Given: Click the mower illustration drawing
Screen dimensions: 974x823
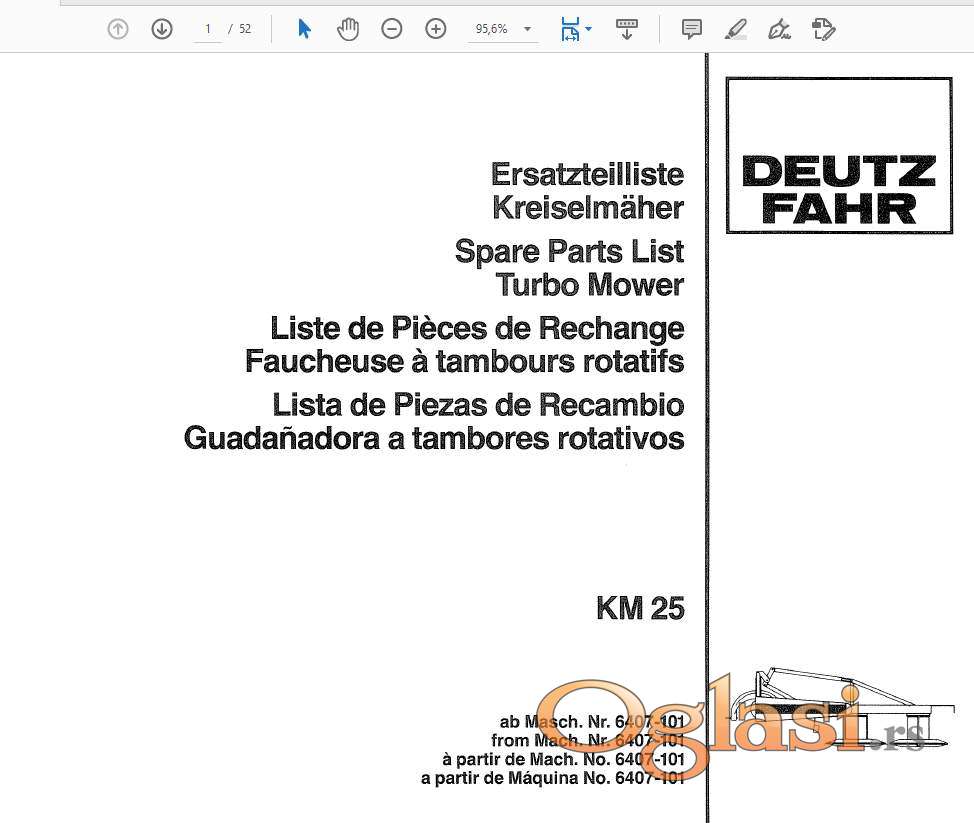Looking at the screenshot, I should coord(842,708).
